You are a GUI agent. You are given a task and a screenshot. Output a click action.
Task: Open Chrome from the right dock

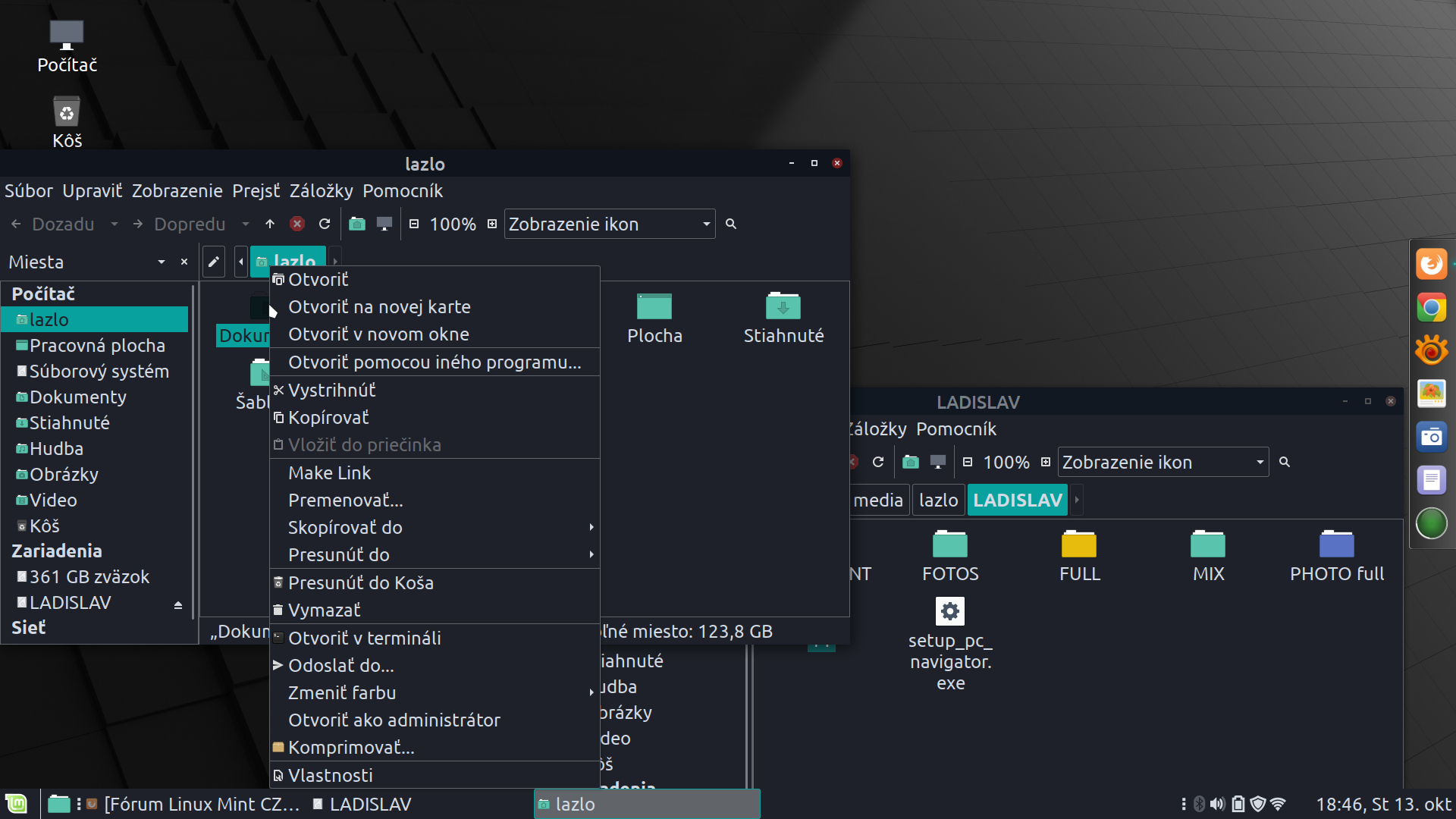(1431, 308)
